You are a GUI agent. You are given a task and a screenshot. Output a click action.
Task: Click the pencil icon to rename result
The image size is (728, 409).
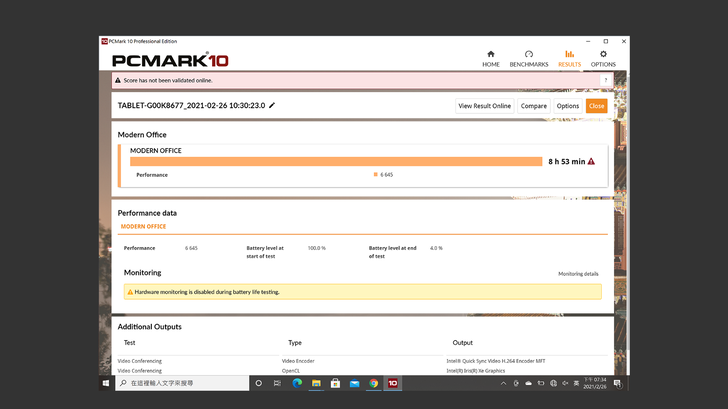point(272,105)
